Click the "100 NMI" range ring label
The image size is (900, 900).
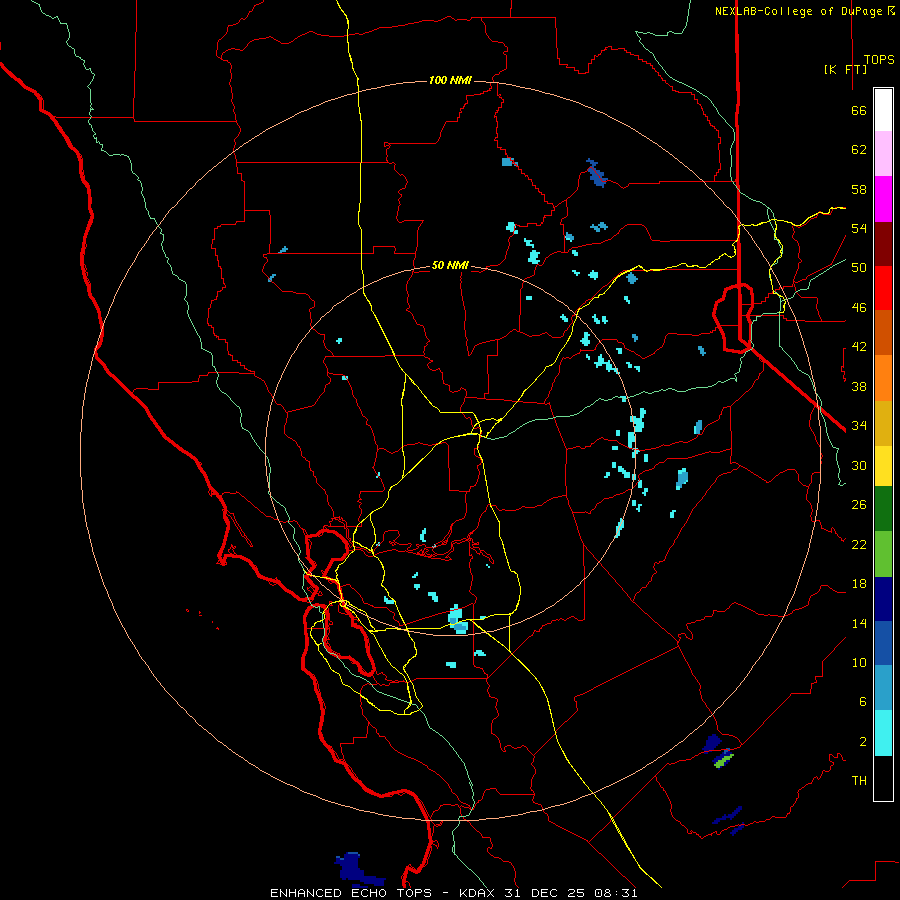pyautogui.click(x=450, y=80)
